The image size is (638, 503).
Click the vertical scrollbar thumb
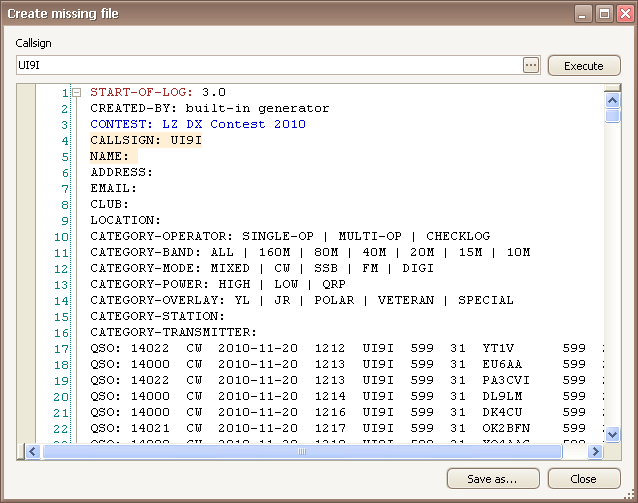[x=612, y=114]
